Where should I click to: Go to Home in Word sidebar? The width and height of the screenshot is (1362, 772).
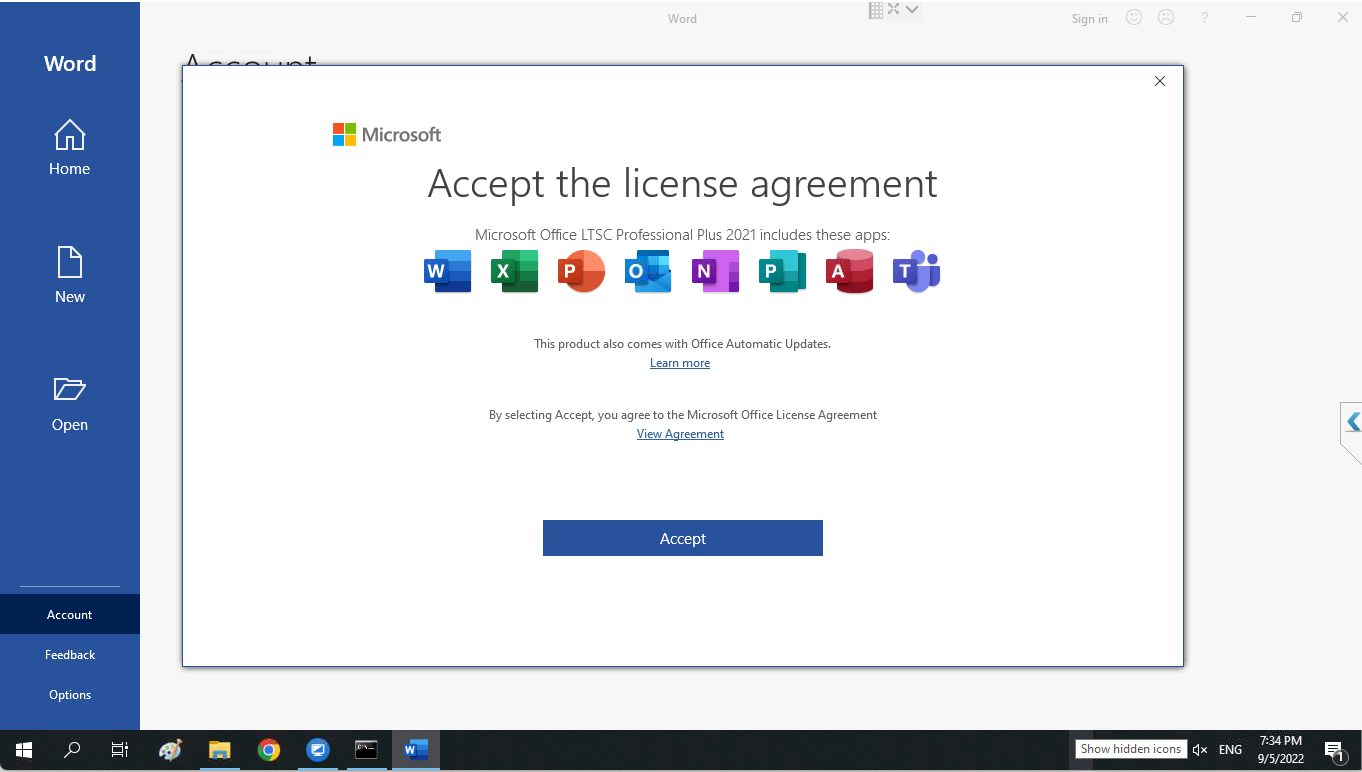[70, 148]
